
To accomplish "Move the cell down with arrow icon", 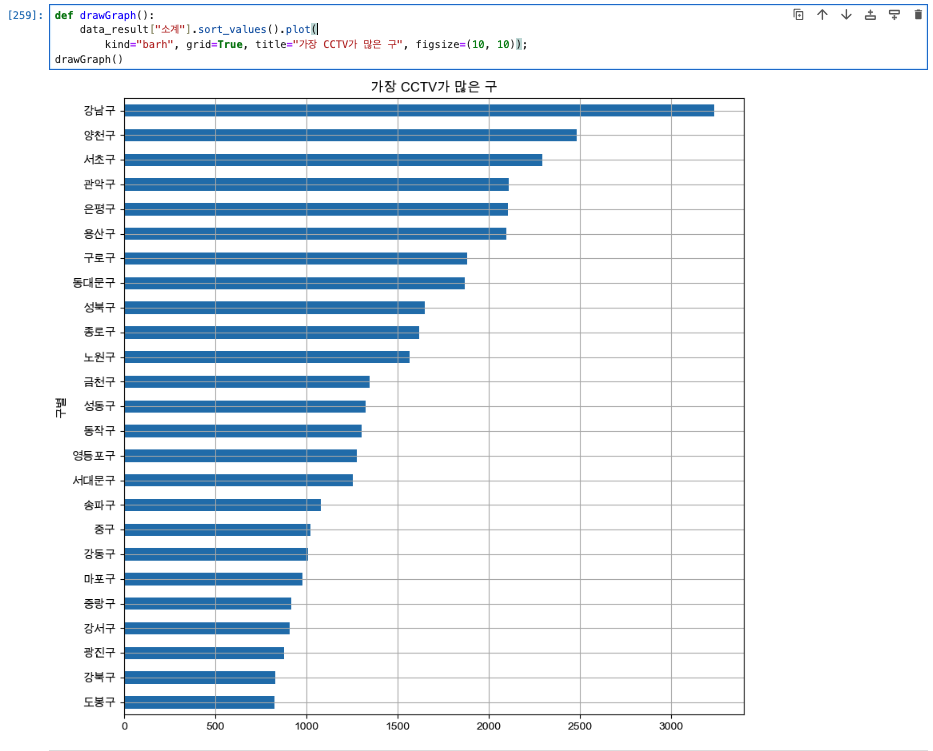I will pos(846,15).
